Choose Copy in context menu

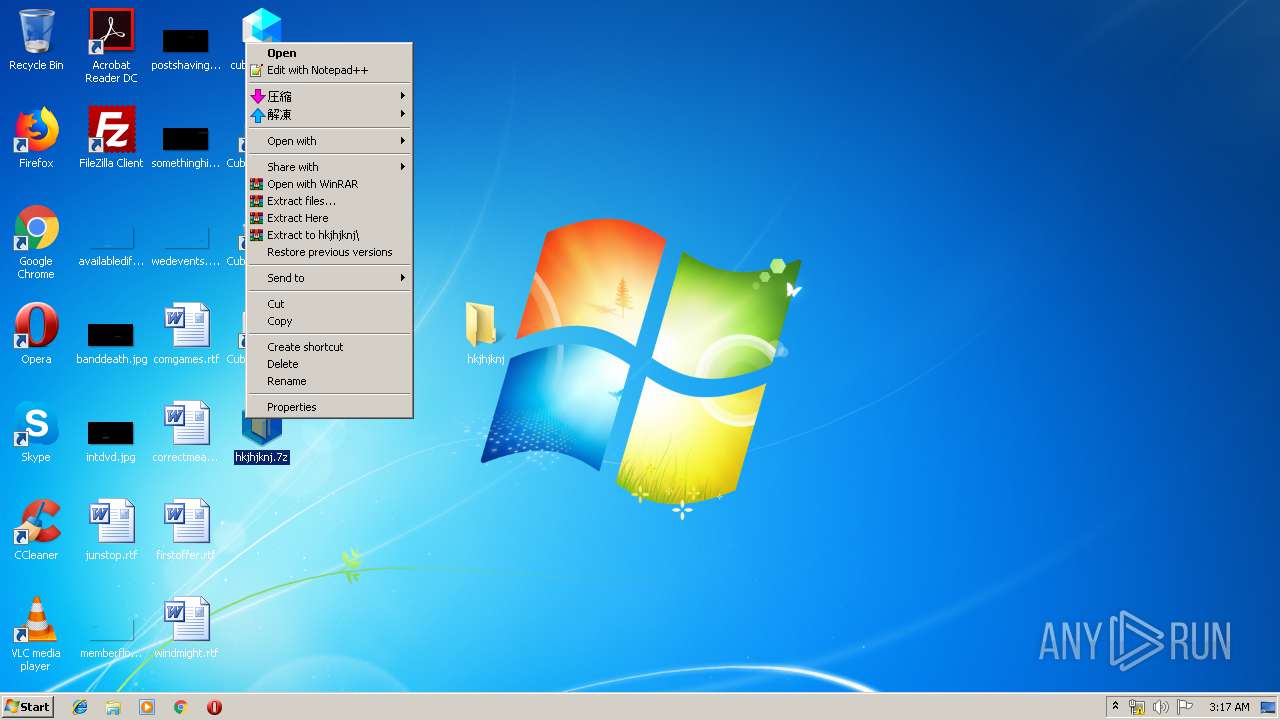[x=330, y=321]
